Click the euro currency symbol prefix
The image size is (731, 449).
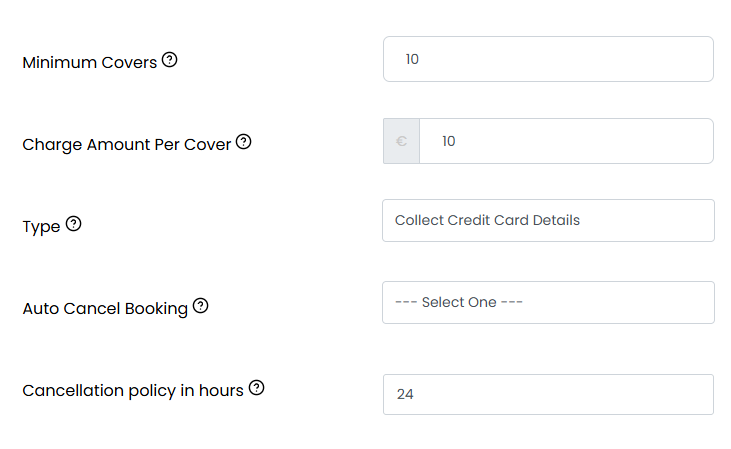click(x=401, y=141)
